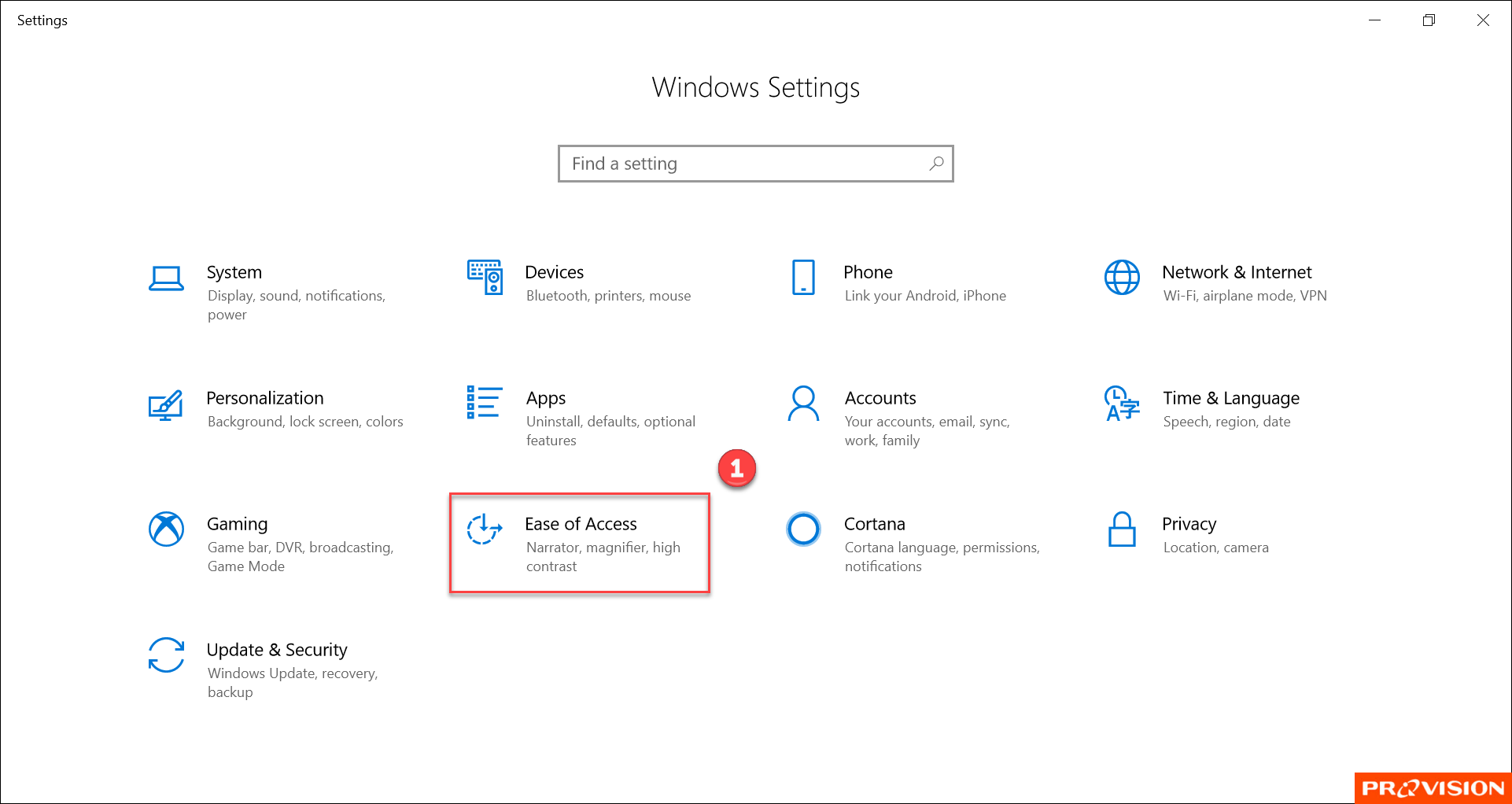
Task: Click 'Display, sound, notifications, power' description
Action: (x=297, y=305)
